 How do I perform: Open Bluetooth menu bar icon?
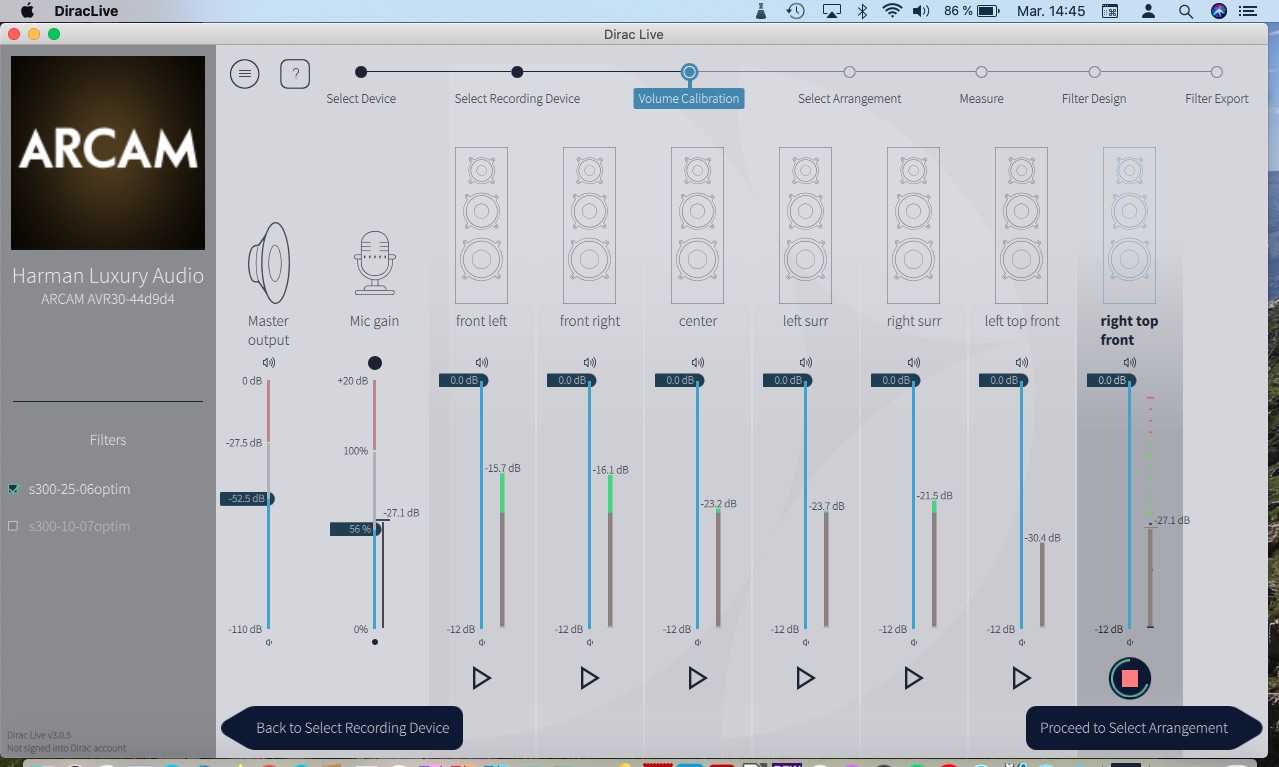(x=862, y=11)
